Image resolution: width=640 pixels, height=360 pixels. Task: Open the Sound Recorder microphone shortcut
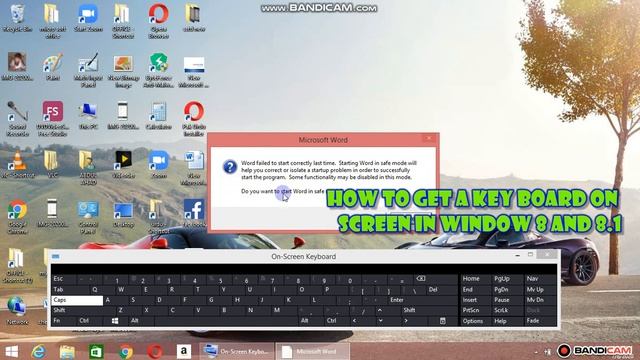18,119
